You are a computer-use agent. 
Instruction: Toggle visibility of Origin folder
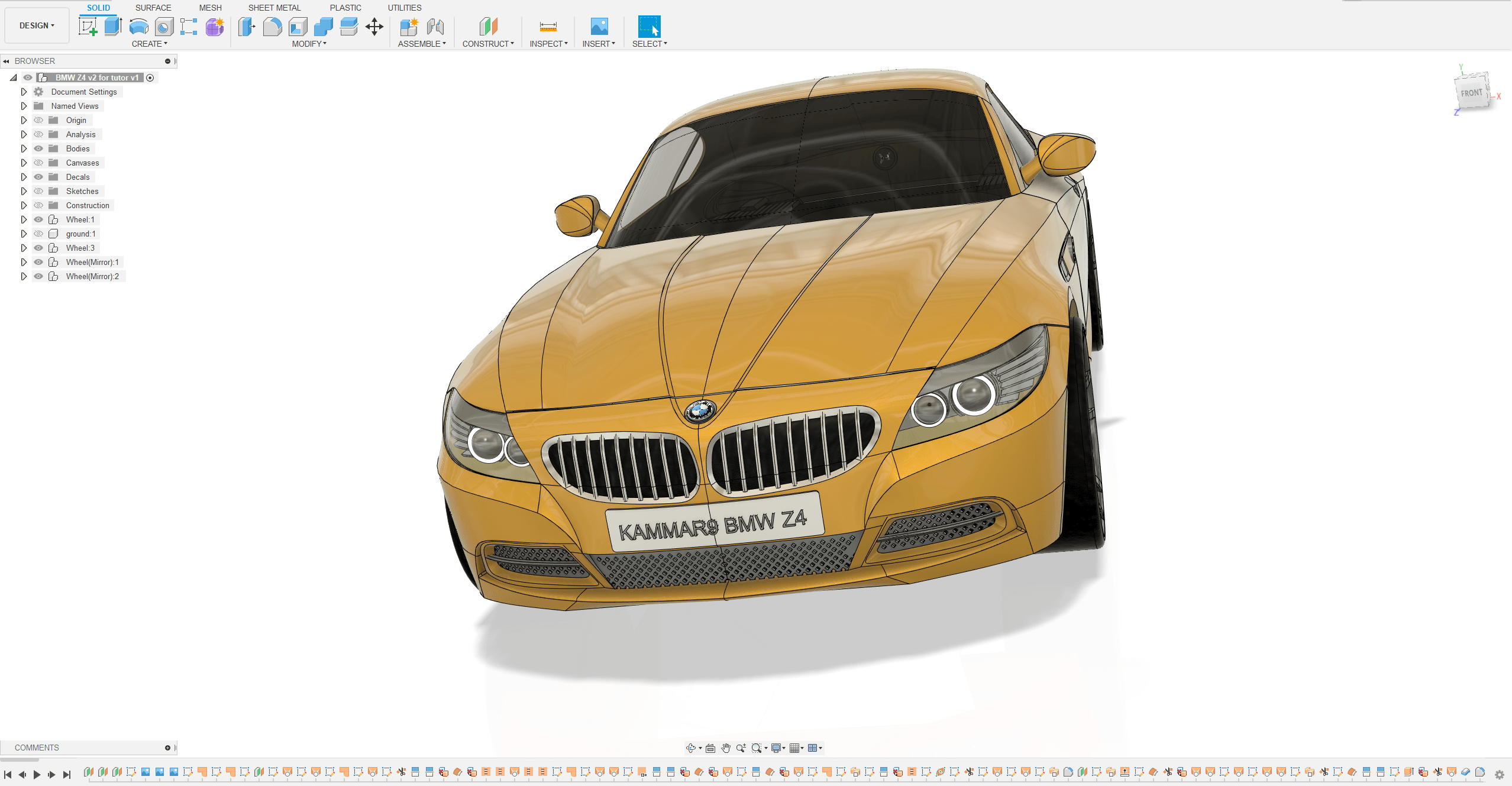tap(38, 120)
